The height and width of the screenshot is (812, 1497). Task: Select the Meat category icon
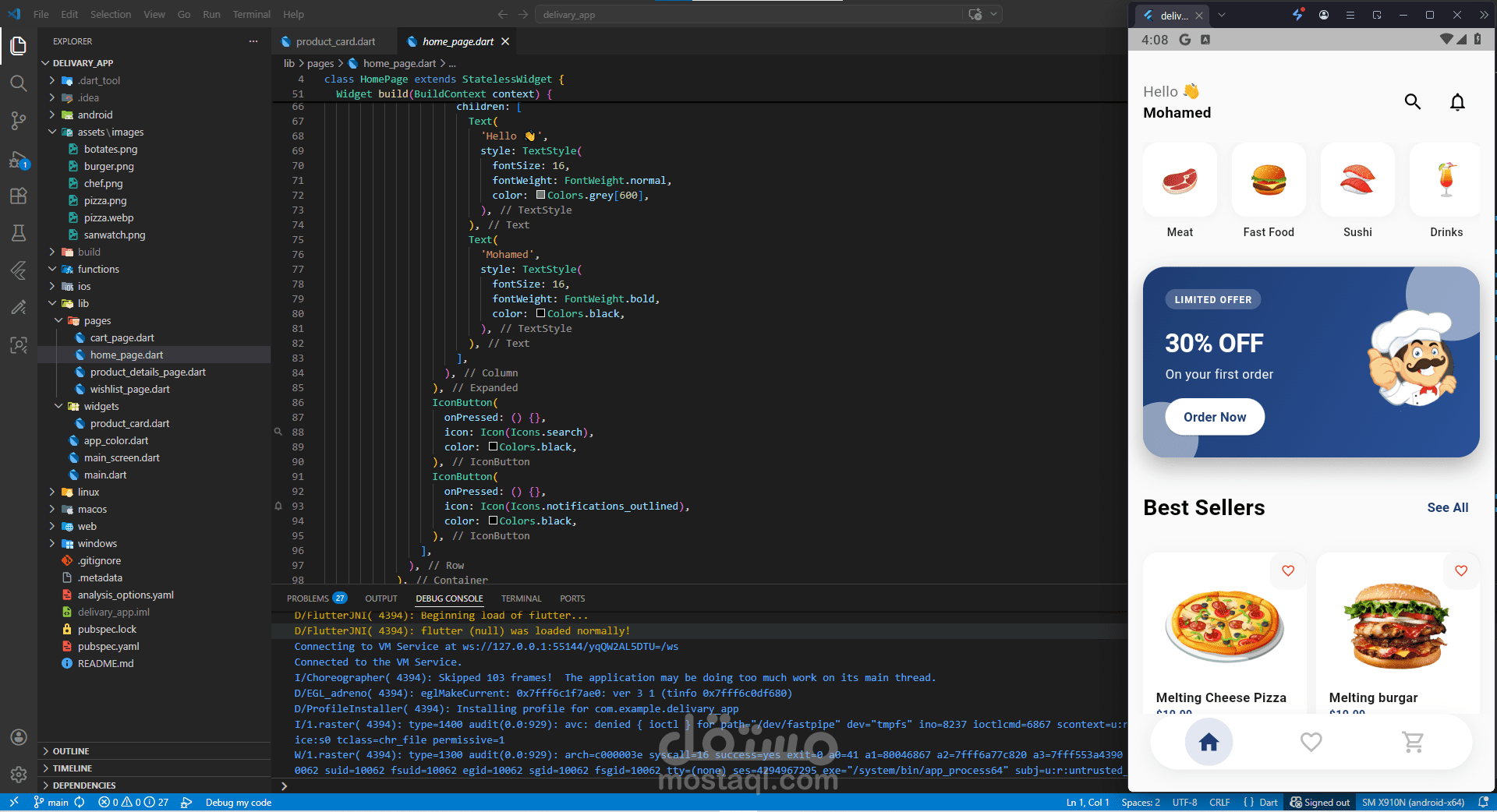(x=1180, y=180)
